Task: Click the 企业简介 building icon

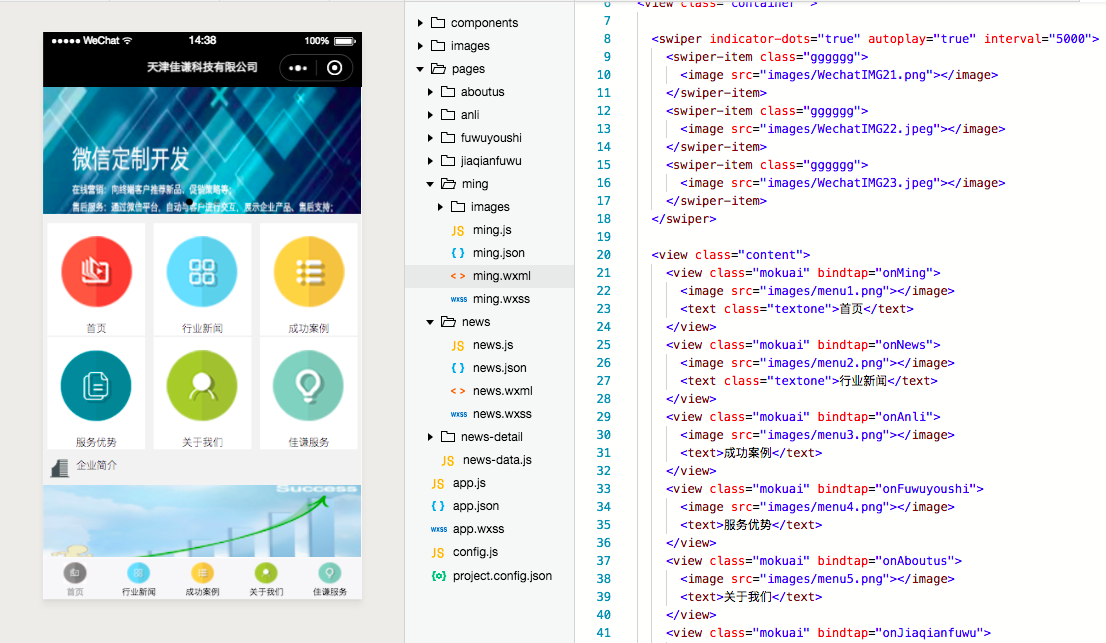Action: [x=60, y=467]
